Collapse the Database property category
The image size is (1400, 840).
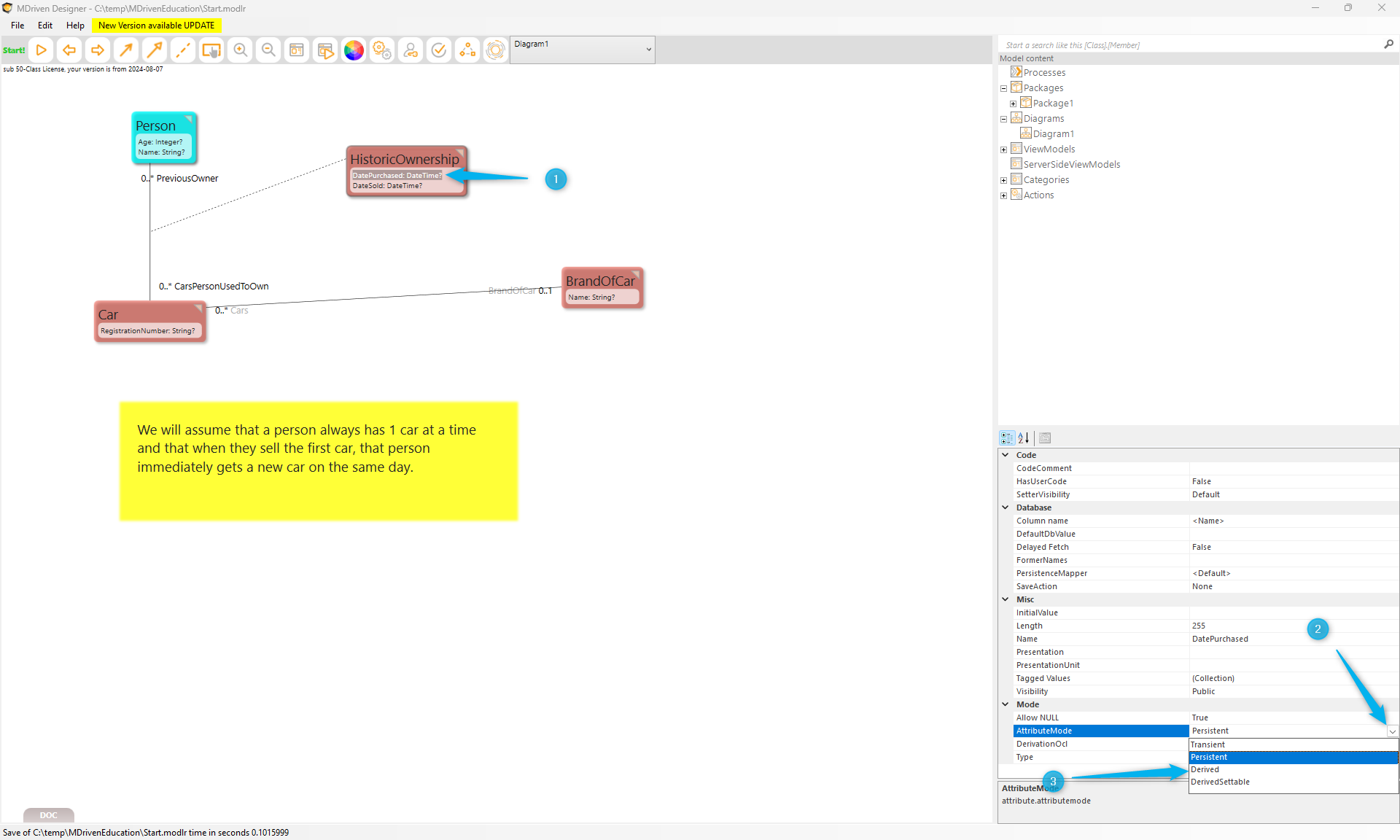click(1006, 507)
